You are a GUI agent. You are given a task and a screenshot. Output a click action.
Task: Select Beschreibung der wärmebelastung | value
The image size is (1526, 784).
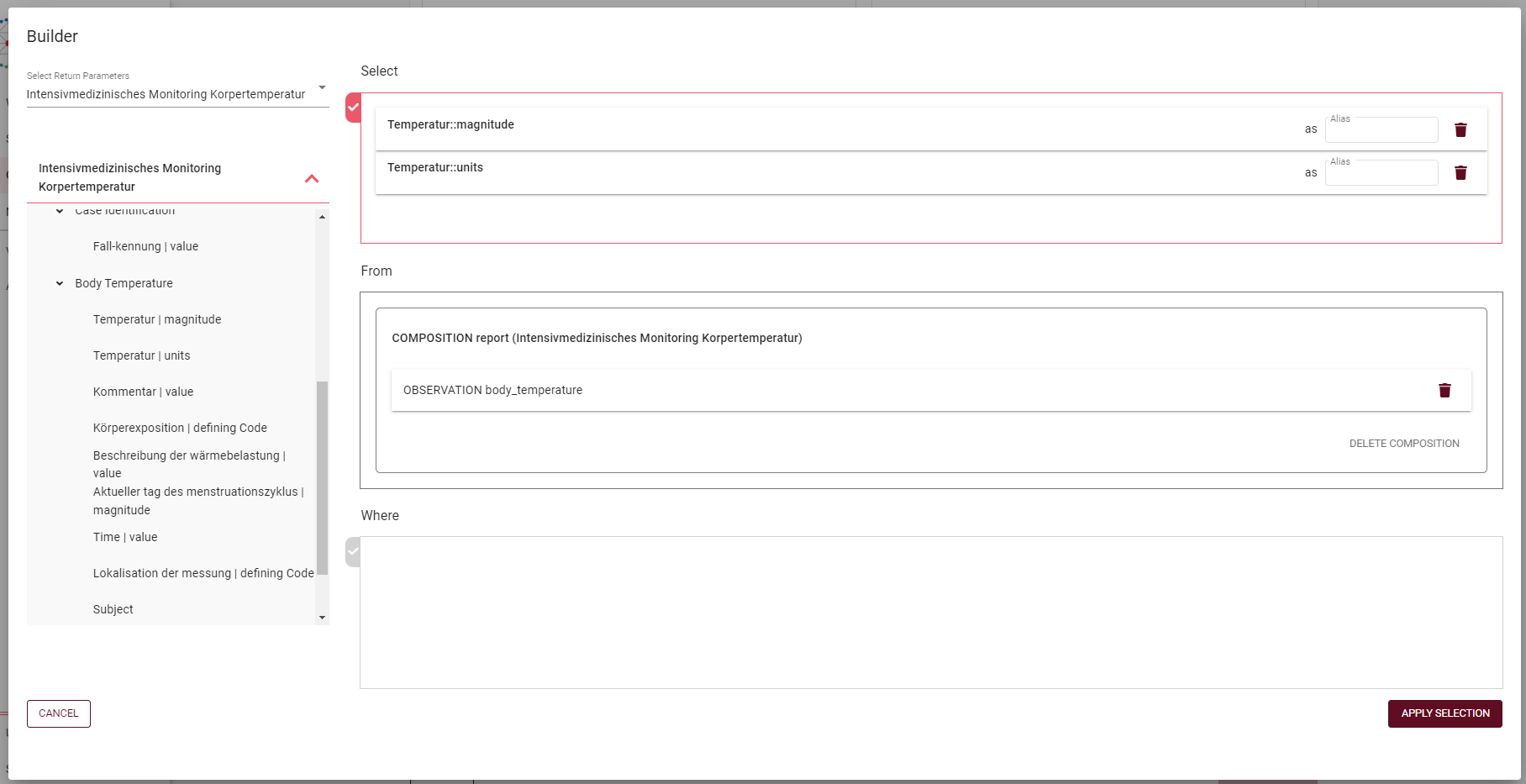pos(189,464)
